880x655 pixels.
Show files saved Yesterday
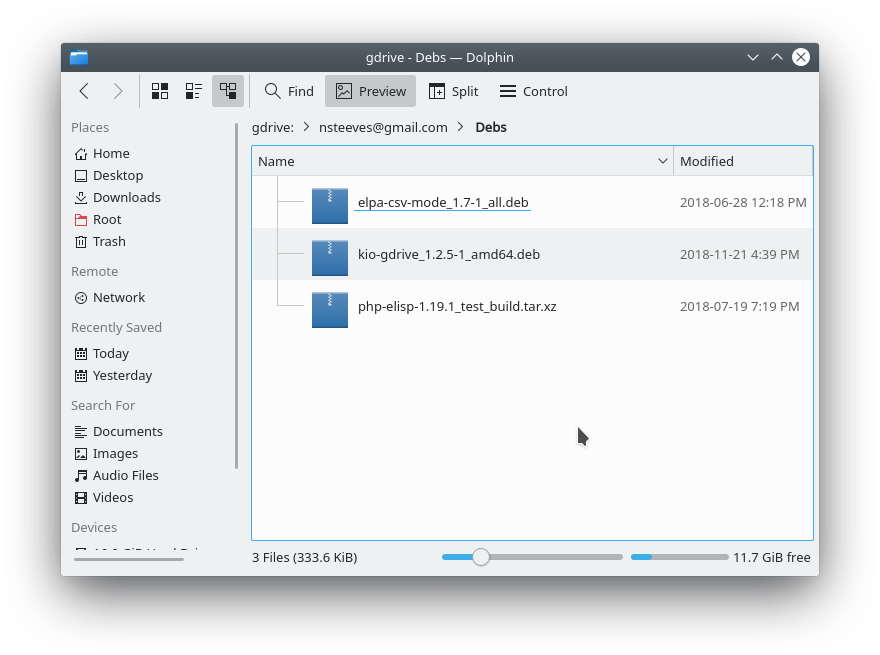(113, 375)
